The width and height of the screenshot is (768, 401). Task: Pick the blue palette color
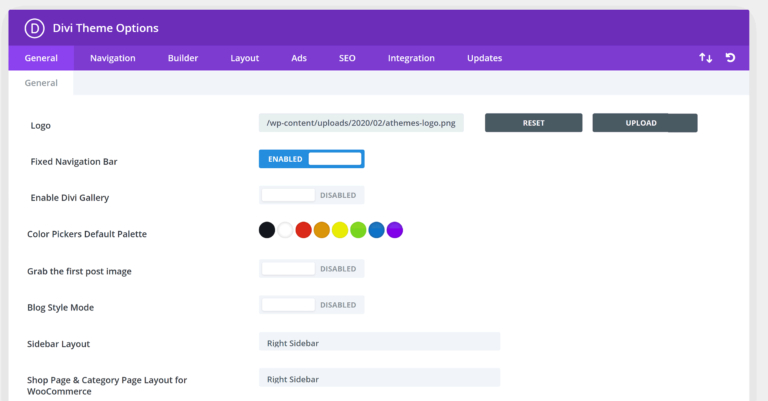(377, 230)
